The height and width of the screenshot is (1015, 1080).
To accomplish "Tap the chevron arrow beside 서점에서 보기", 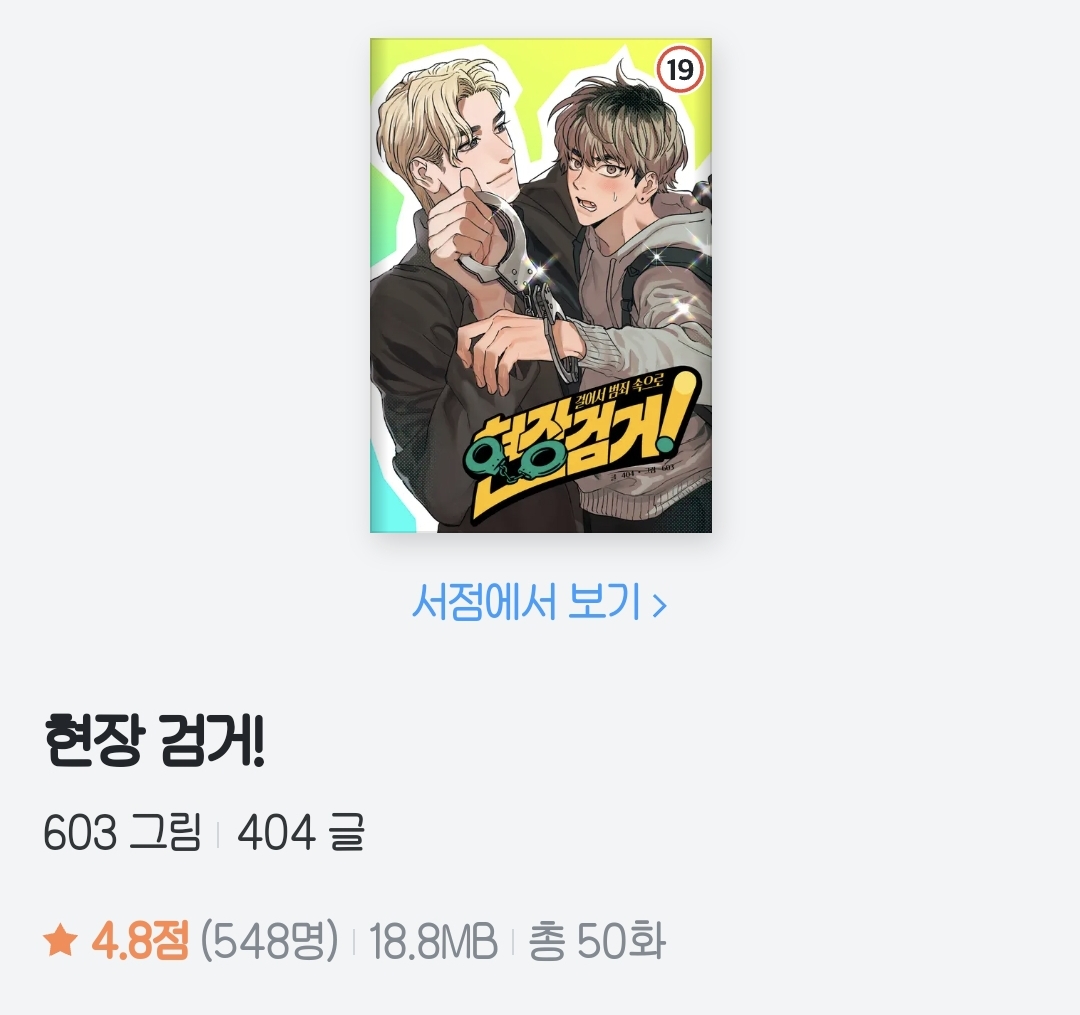I will 659,605.
